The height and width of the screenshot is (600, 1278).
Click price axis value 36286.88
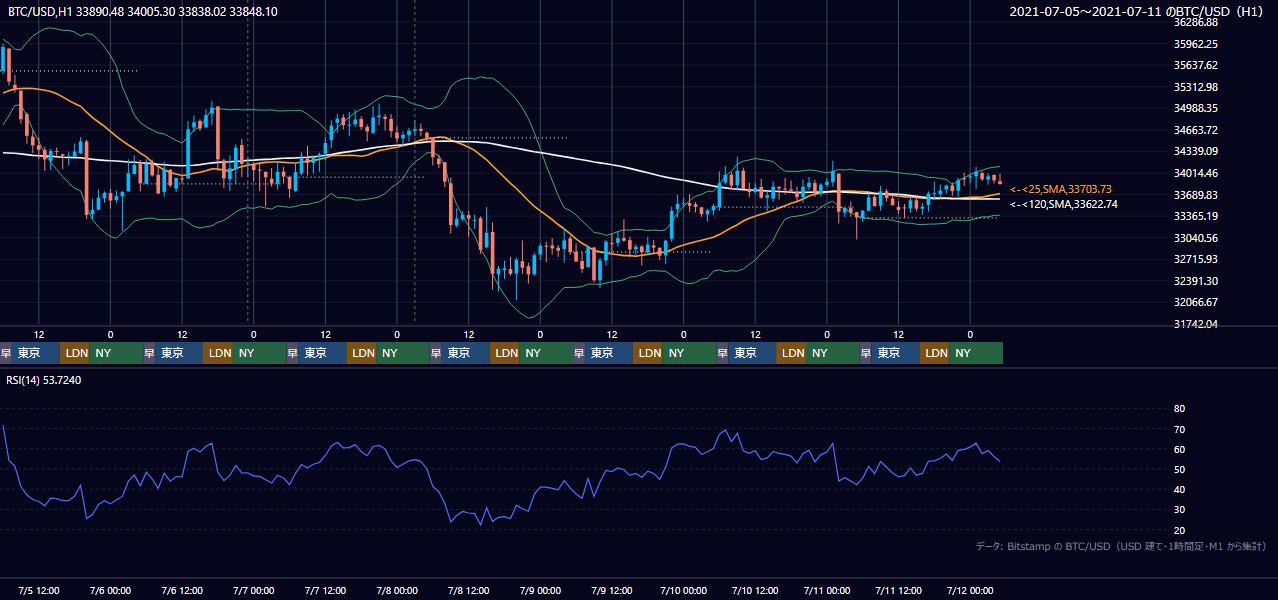click(1196, 22)
